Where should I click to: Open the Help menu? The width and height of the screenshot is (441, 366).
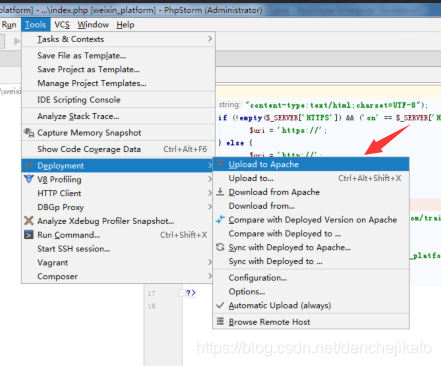tap(125, 25)
